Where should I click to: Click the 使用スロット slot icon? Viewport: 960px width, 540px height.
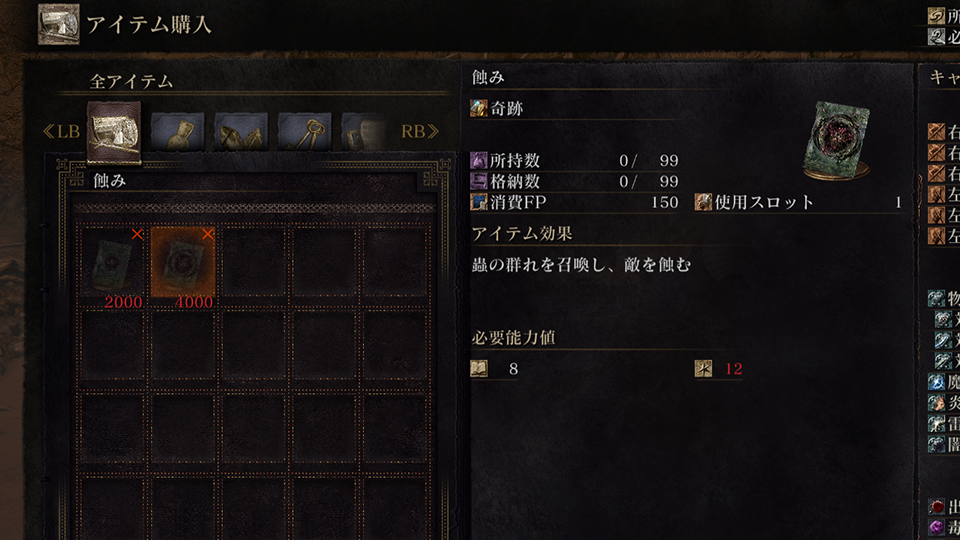click(703, 202)
